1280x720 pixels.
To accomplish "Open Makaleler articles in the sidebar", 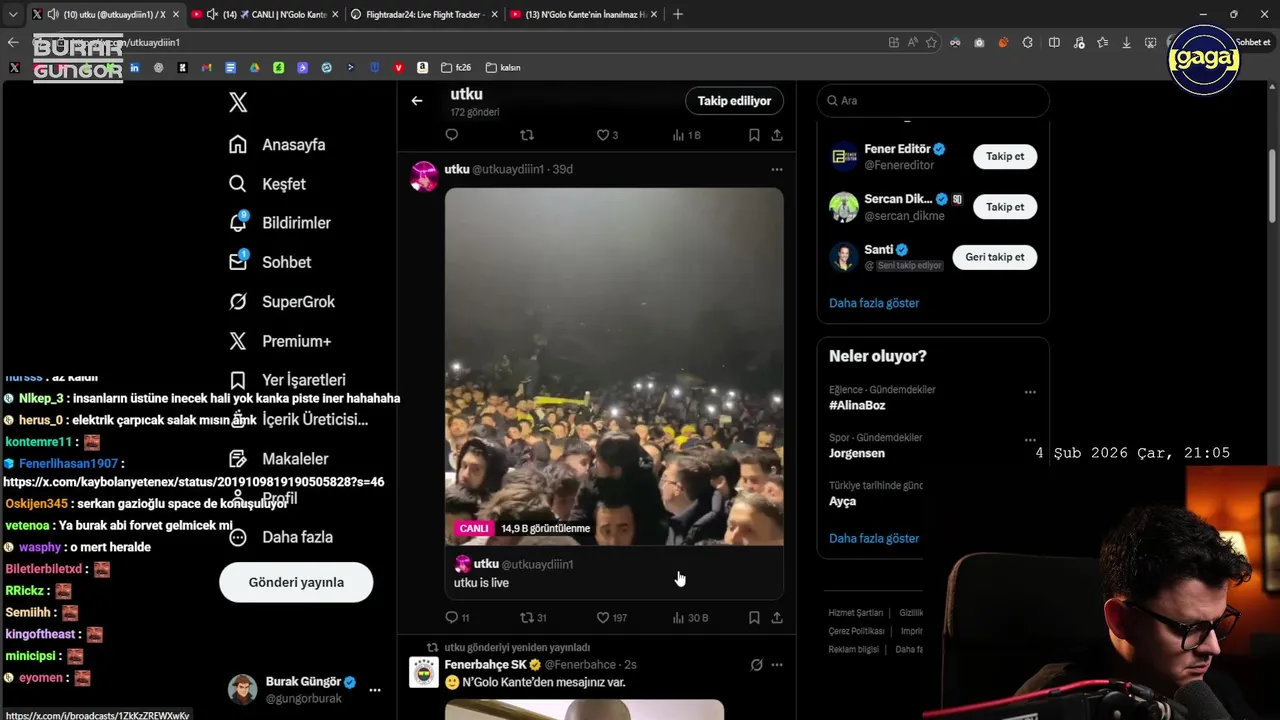I will click(278, 458).
